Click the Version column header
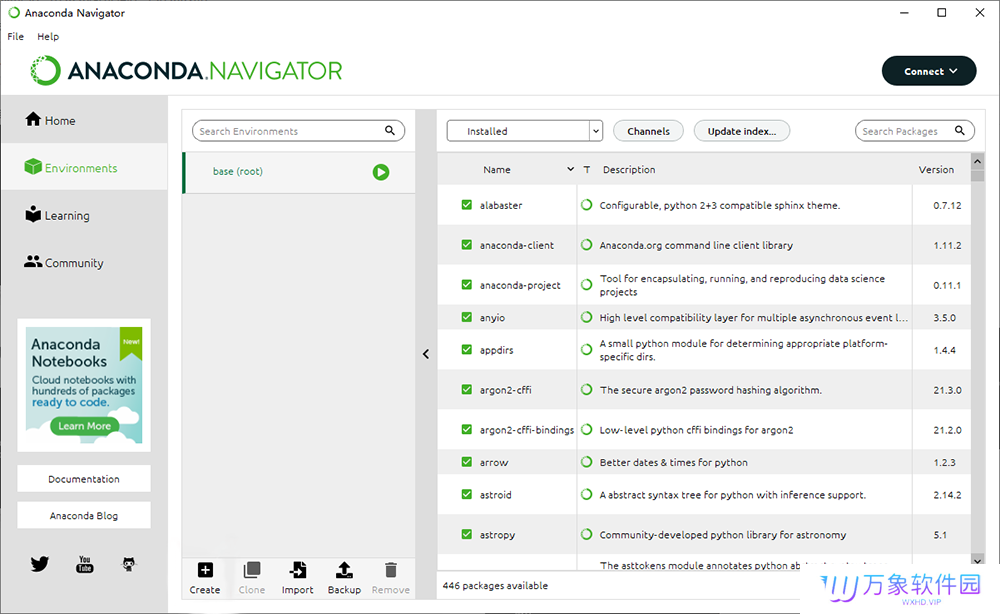The height and width of the screenshot is (614, 1000). click(x=936, y=169)
